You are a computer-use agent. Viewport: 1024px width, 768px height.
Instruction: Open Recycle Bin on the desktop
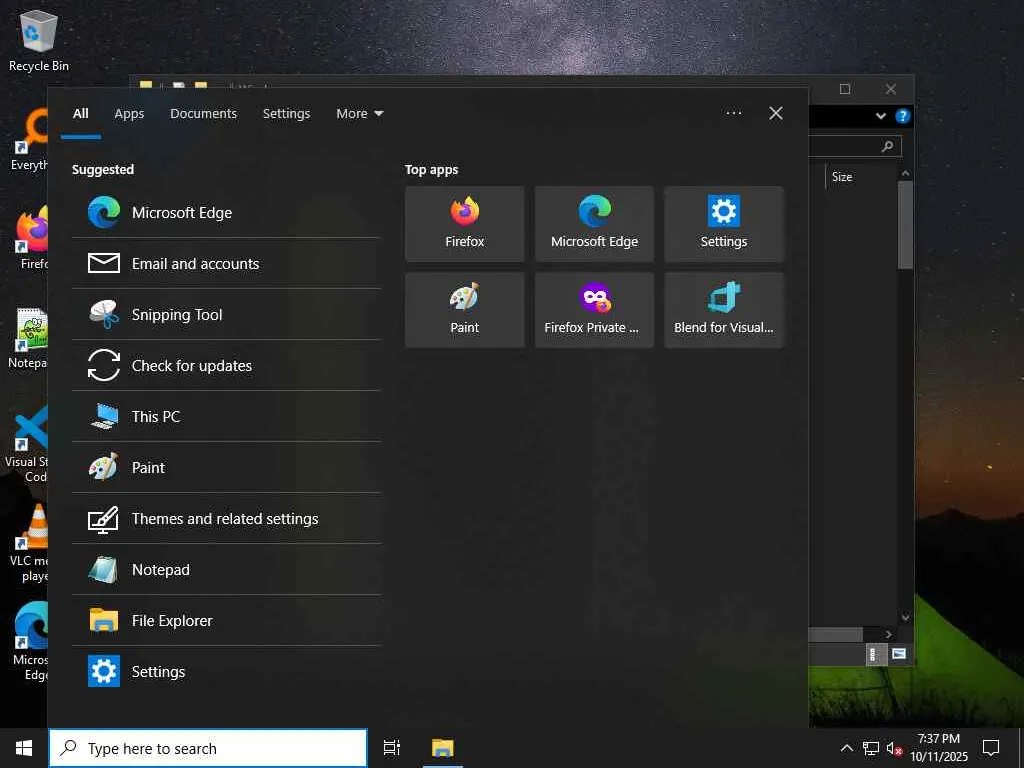[39, 40]
